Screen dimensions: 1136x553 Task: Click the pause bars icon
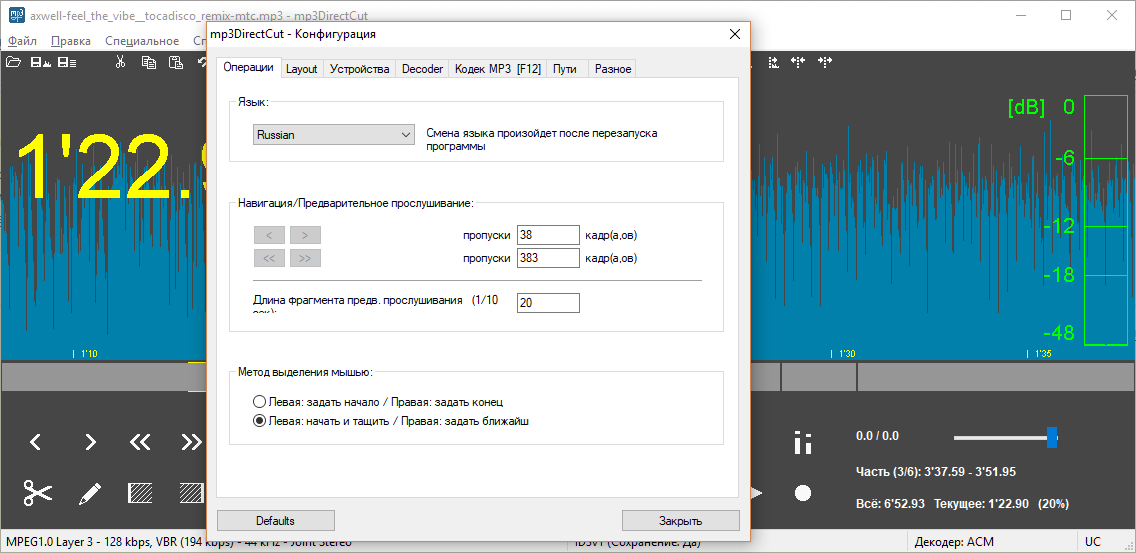[x=802, y=442]
